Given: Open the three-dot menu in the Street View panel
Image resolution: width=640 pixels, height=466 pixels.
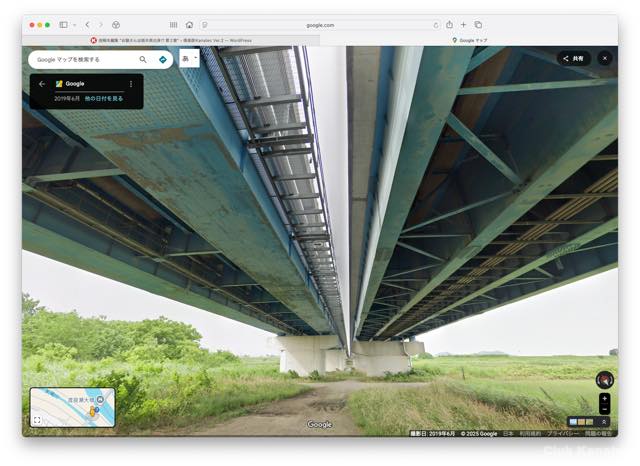Looking at the screenshot, I should point(130,84).
